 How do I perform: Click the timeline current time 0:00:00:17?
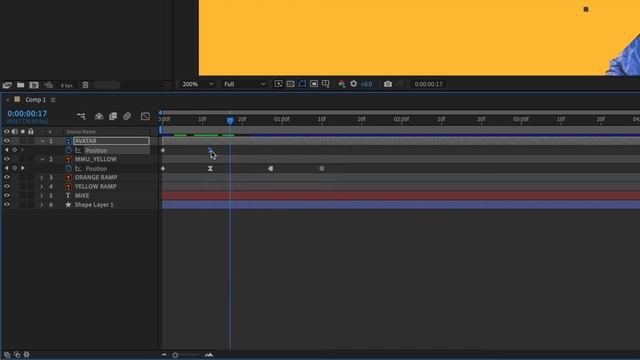[27, 113]
